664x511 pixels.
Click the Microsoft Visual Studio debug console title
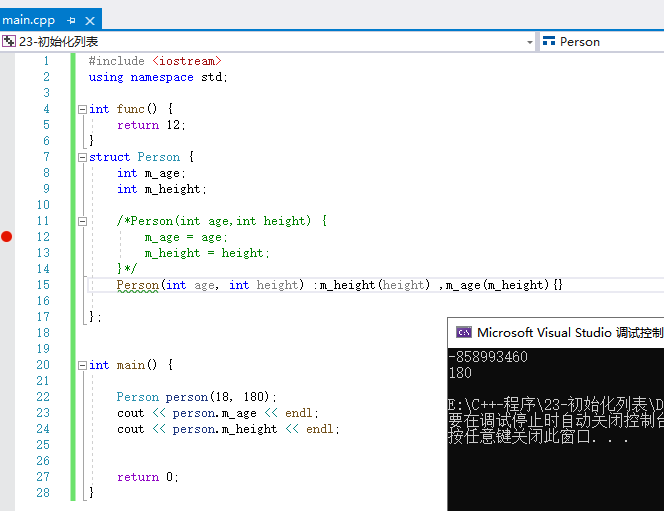(x=570, y=333)
